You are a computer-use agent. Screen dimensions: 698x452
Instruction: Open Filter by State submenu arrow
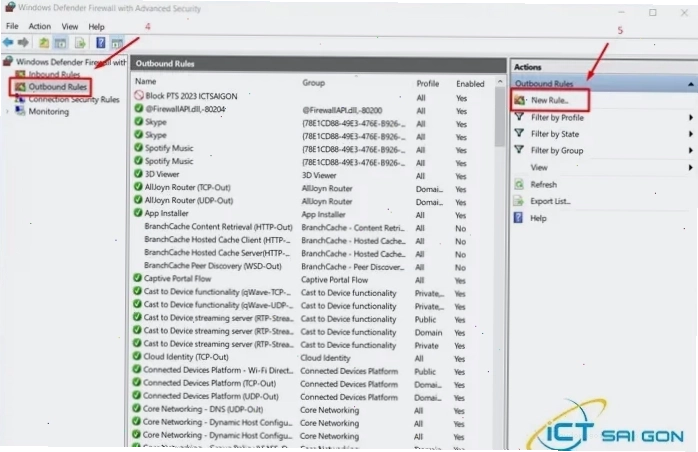click(690, 134)
